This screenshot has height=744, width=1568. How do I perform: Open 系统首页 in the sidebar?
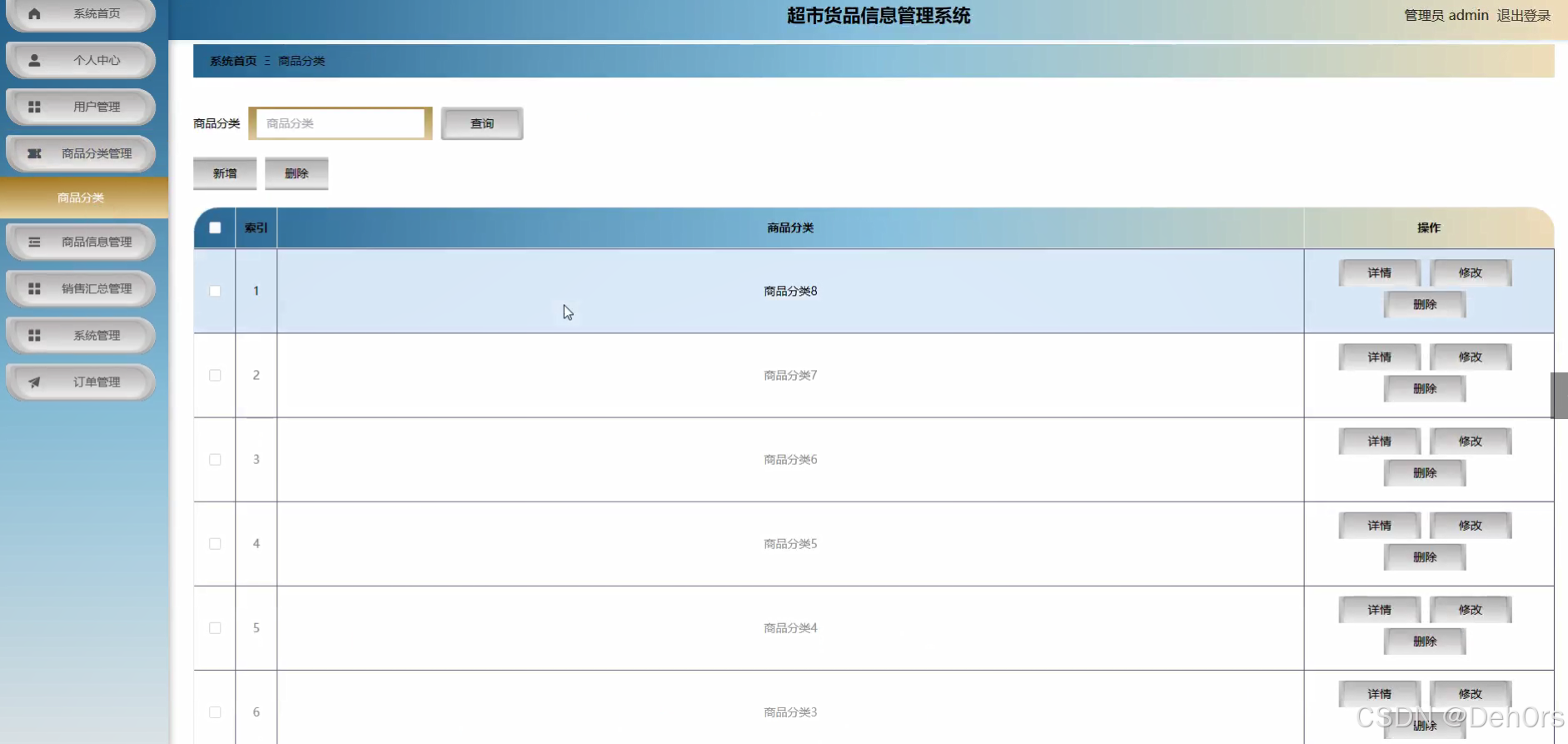pos(81,13)
